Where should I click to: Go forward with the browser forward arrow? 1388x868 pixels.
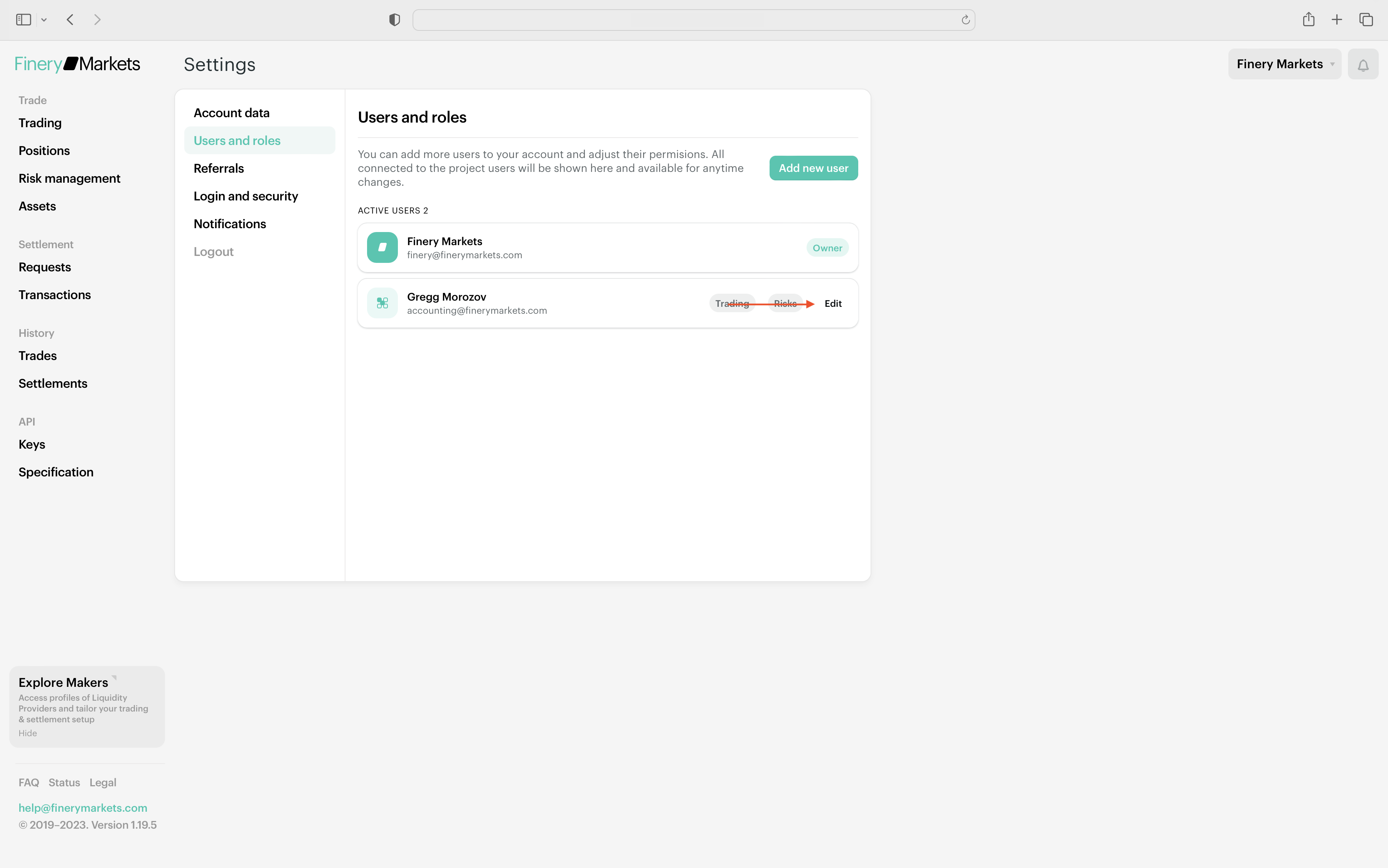(97, 20)
